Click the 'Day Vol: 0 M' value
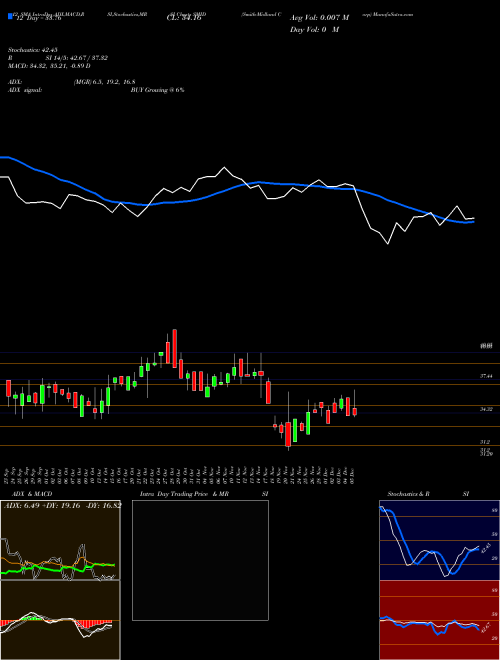Image resolution: width=500 pixels, height=660 pixels. click(314, 29)
